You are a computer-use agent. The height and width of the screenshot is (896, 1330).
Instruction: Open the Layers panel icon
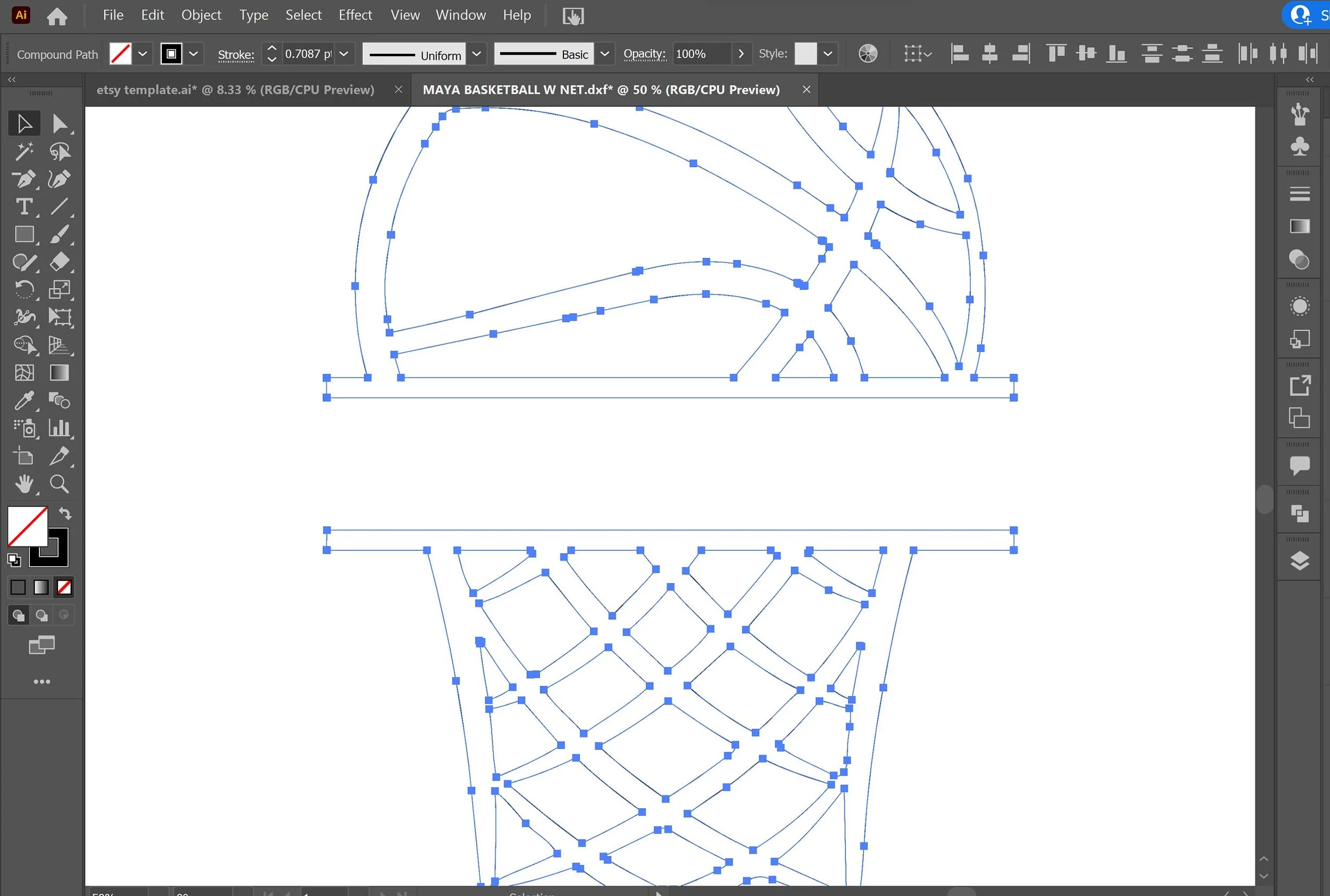1299,560
